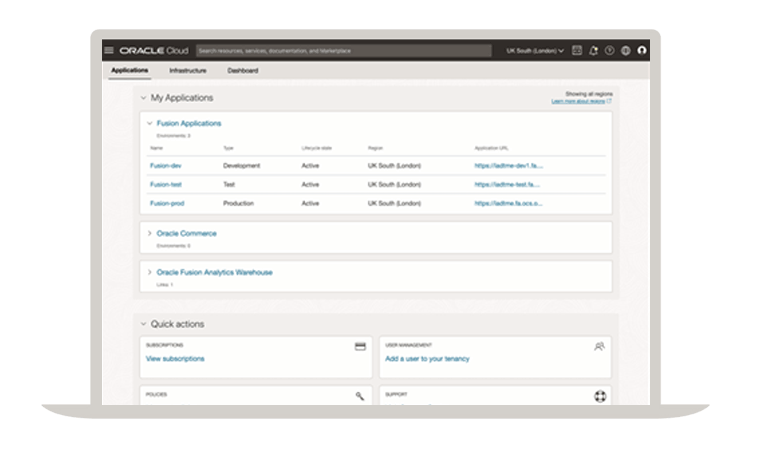Expand Oracle Fusion Analytics Warehouse group
Image resolution: width=770 pixels, height=450 pixels.
[150, 272]
